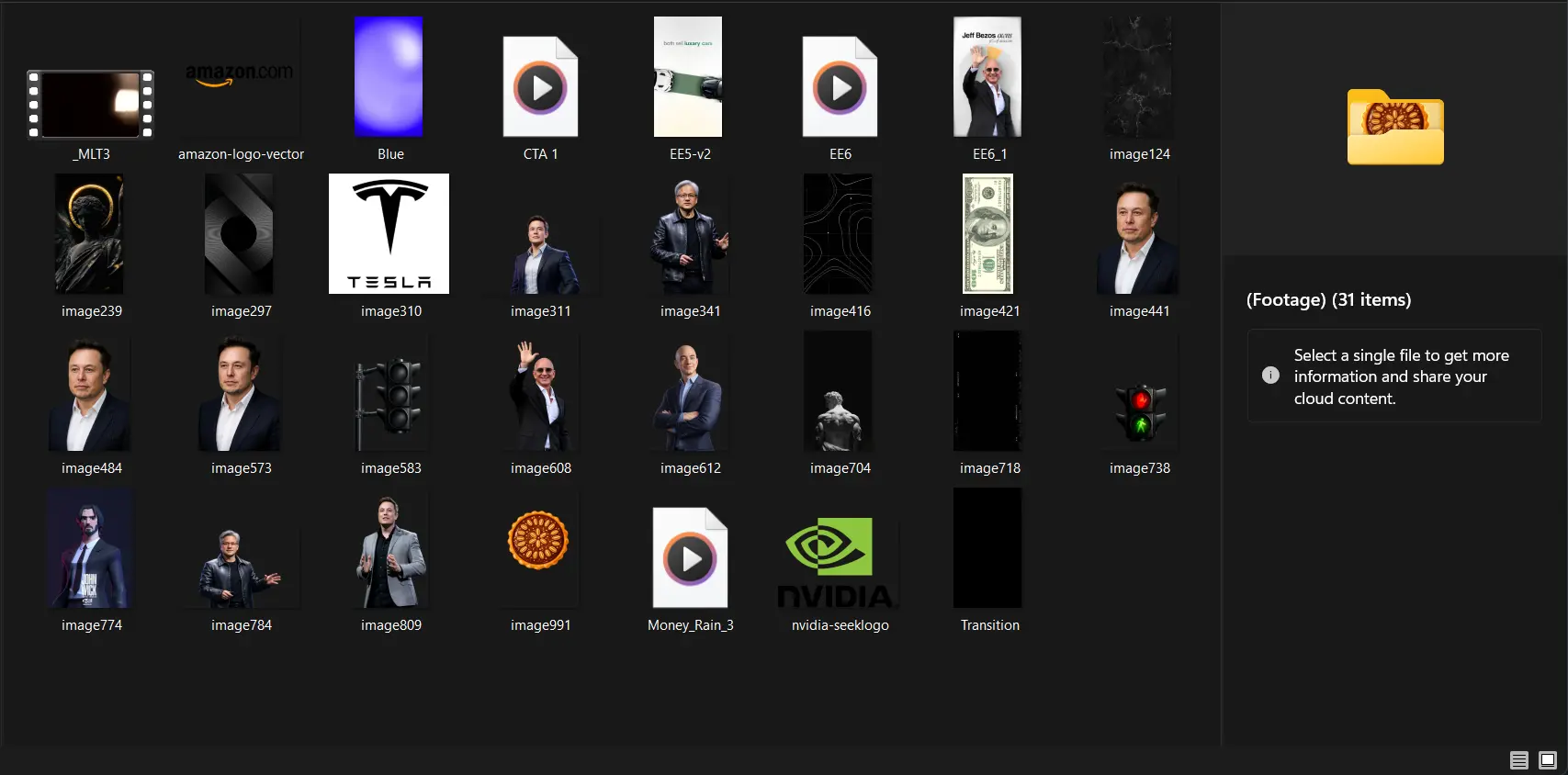Click the marble texture image124
This screenshot has height=775, width=1568.
(1139, 77)
